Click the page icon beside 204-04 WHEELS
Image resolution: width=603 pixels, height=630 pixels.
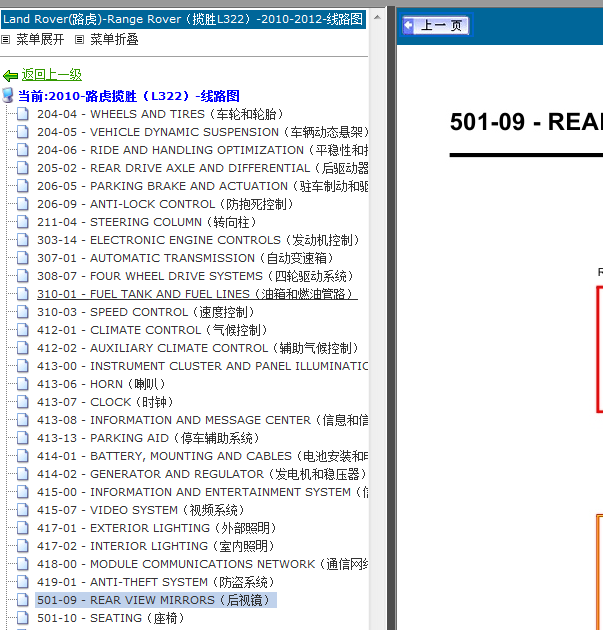pos(23,114)
